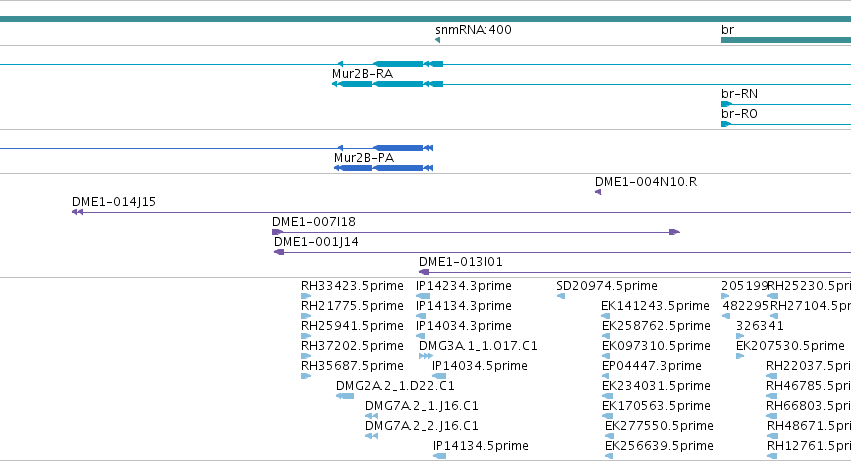Click the DME1-004N10.R arrow glyph
The width and height of the screenshot is (851, 461).
pyautogui.click(x=598, y=192)
